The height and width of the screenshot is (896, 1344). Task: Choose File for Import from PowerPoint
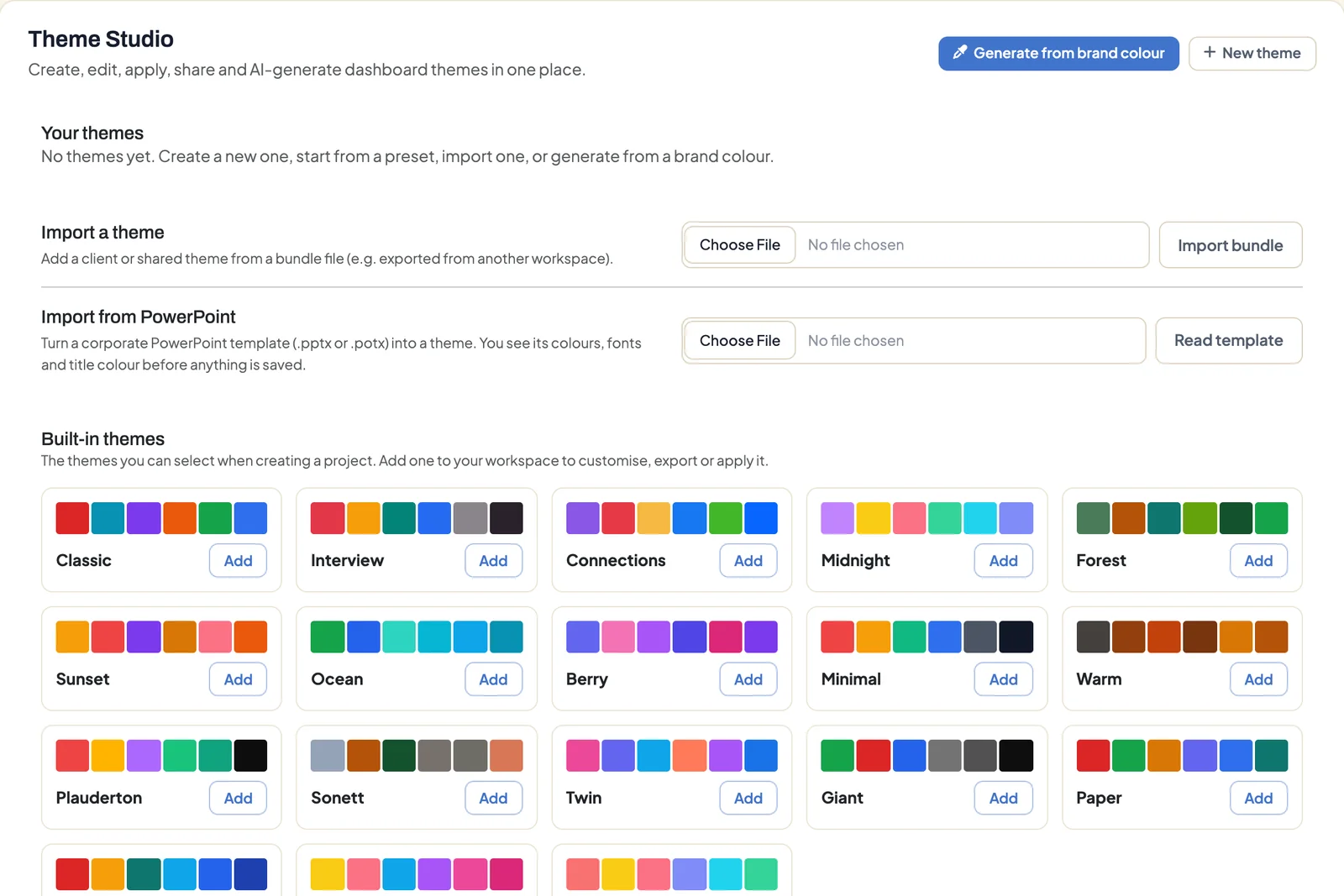point(739,340)
